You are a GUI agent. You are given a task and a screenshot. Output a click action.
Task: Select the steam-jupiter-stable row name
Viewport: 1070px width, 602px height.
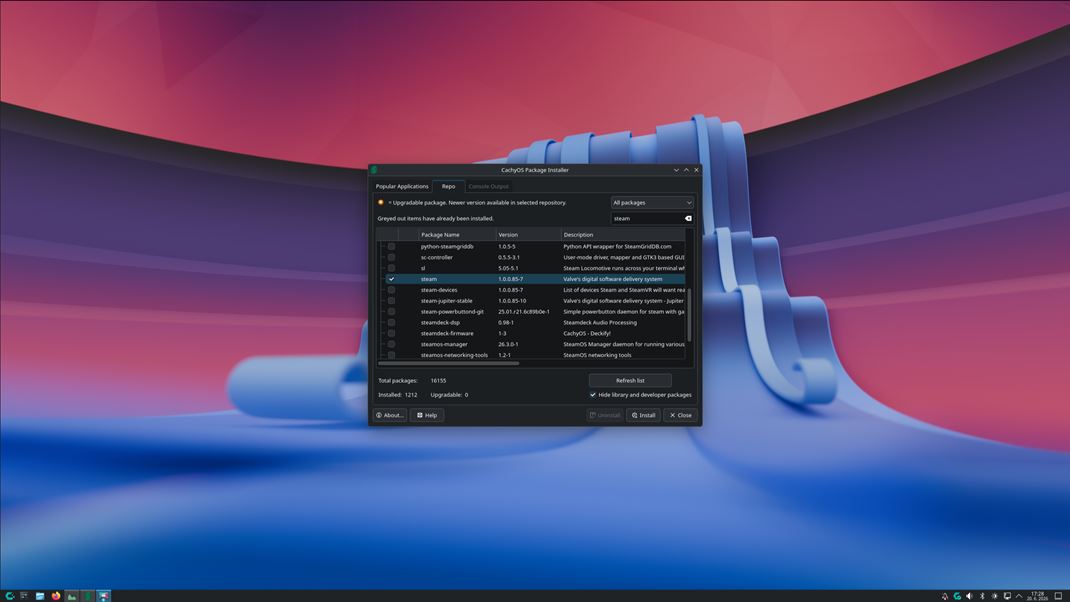(446, 301)
